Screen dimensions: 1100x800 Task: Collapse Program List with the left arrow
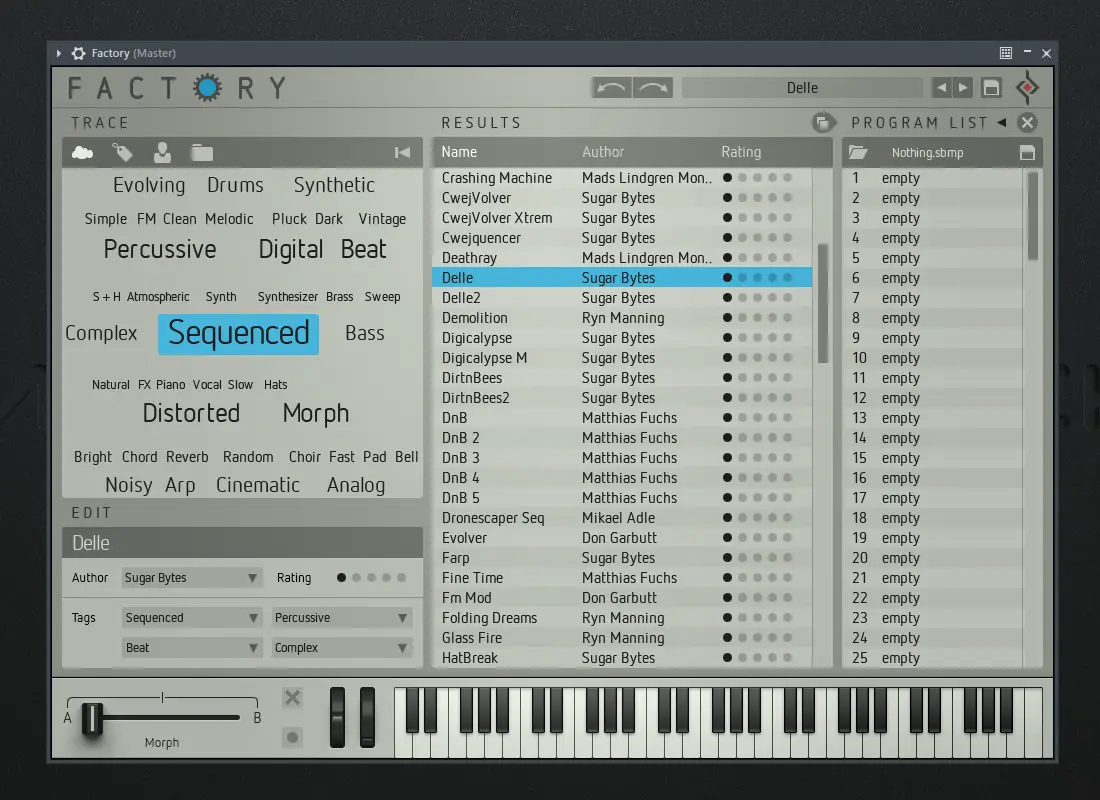click(1002, 123)
